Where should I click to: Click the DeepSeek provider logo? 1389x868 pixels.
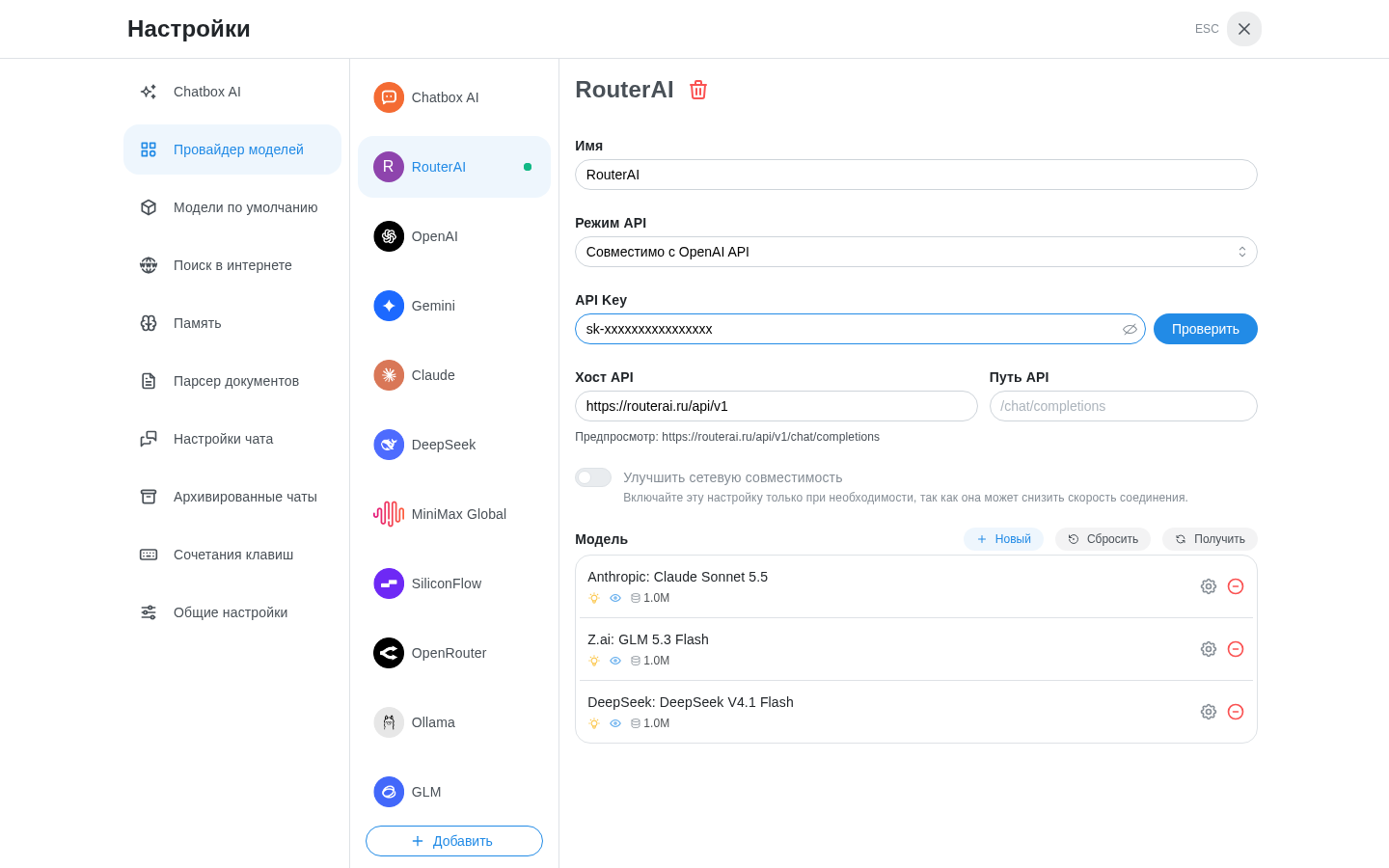(389, 445)
